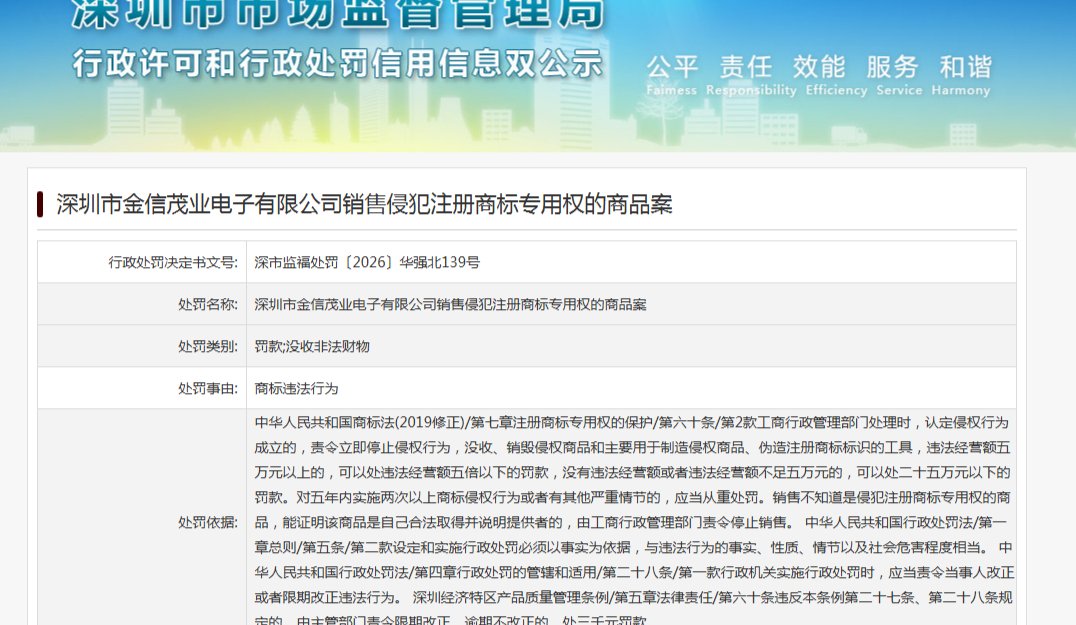Click the 处罚名称 value cell text
Image resolution: width=1076 pixels, height=625 pixels.
450,304
